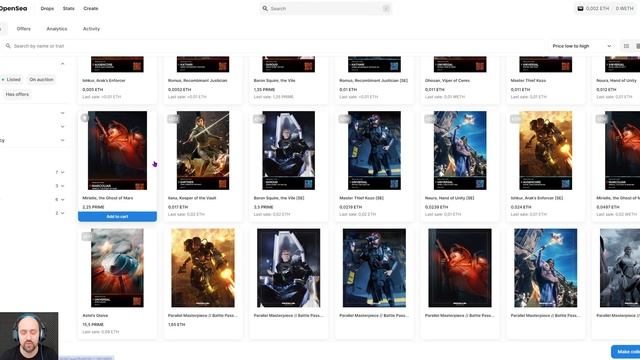
Task: Click the quantity badge on Nuura, Hand of Unity [SE] card
Action: [430, 119]
